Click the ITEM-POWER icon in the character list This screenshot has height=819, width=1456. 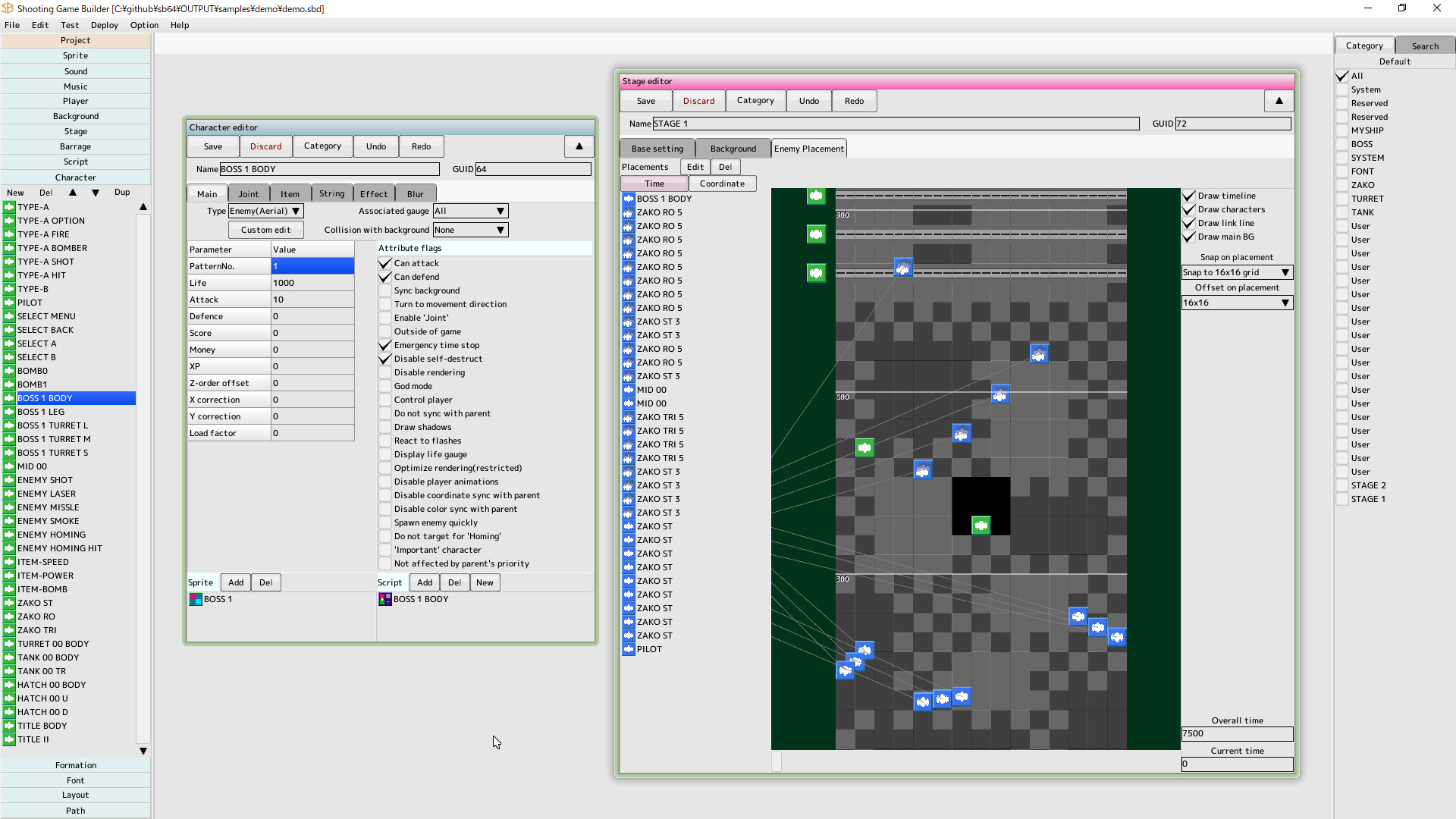coord(9,576)
